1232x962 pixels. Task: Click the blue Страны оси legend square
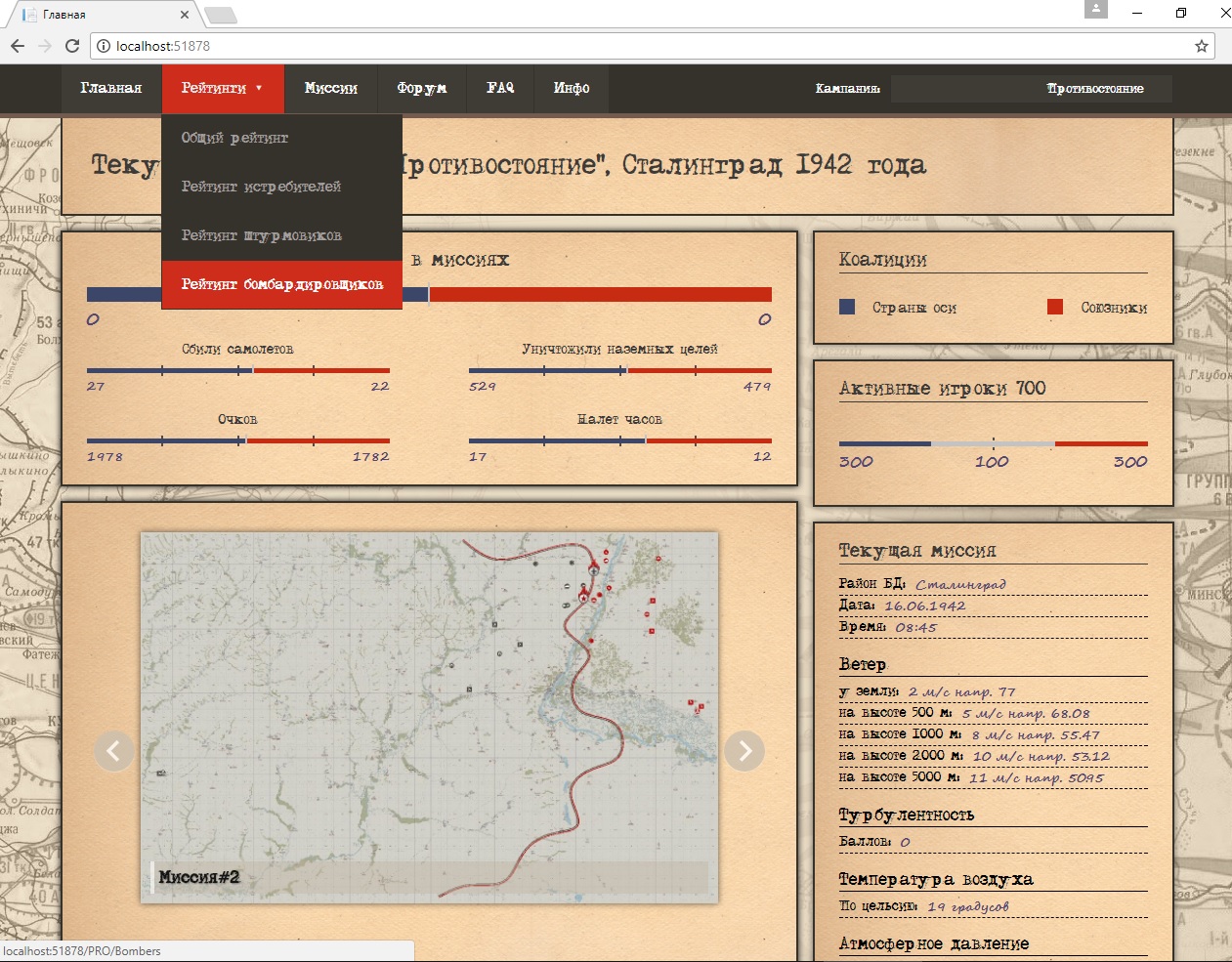tap(847, 307)
